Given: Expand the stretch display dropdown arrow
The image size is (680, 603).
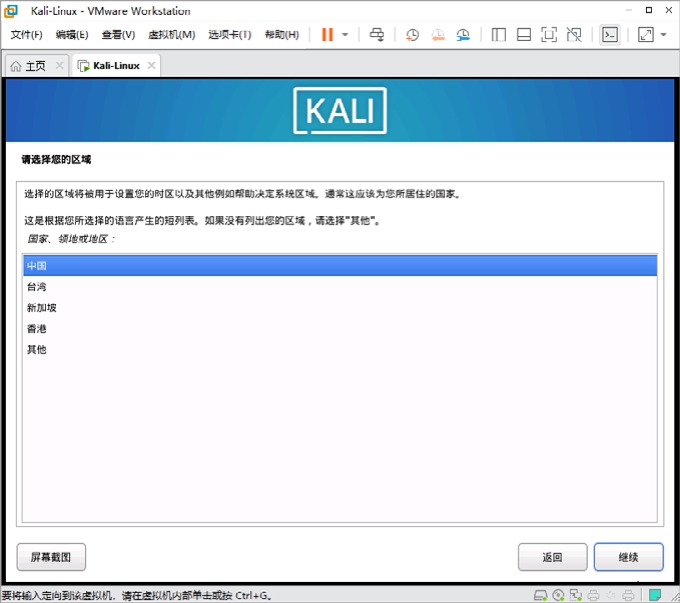Looking at the screenshot, I should tap(664, 35).
